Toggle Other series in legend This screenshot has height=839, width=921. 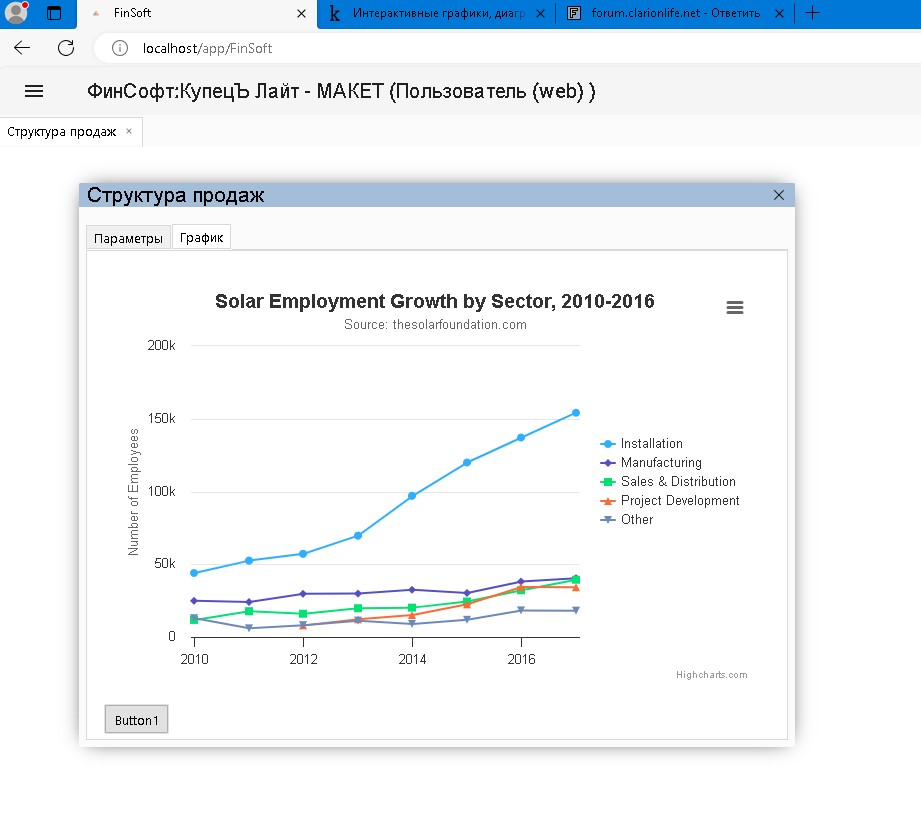tap(636, 520)
